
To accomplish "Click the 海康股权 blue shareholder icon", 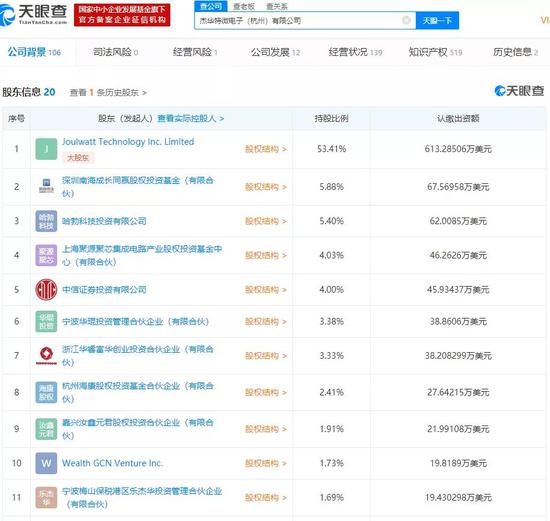I will (46, 392).
